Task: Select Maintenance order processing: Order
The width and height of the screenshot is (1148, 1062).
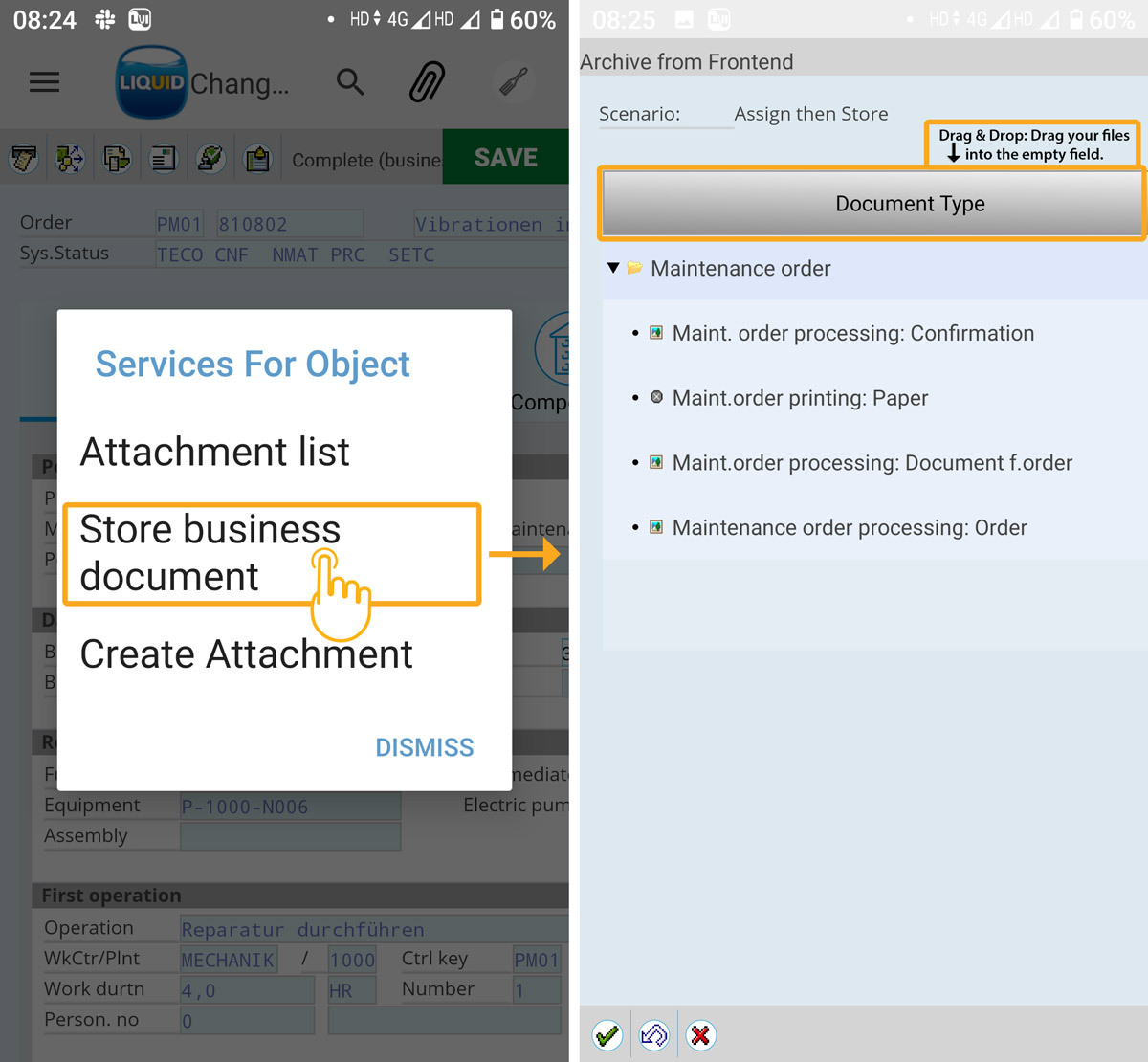Action: (x=849, y=528)
